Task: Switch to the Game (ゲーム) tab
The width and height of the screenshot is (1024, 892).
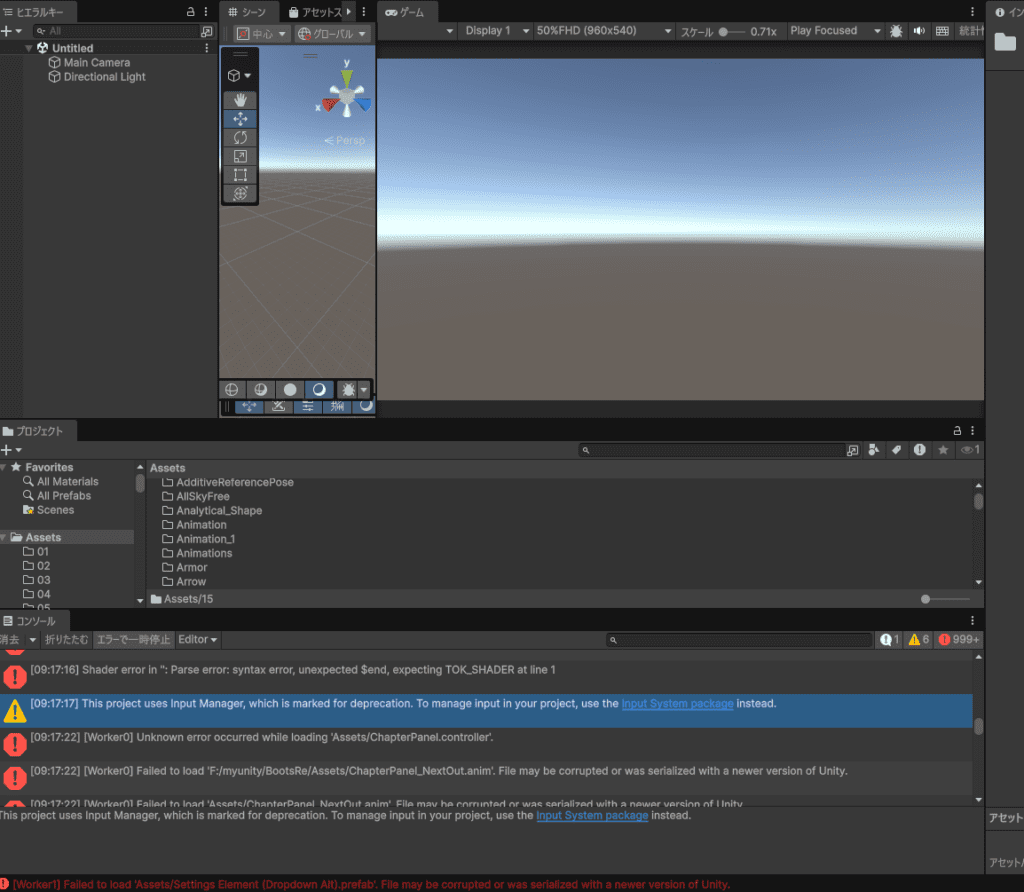Action: pos(406,12)
